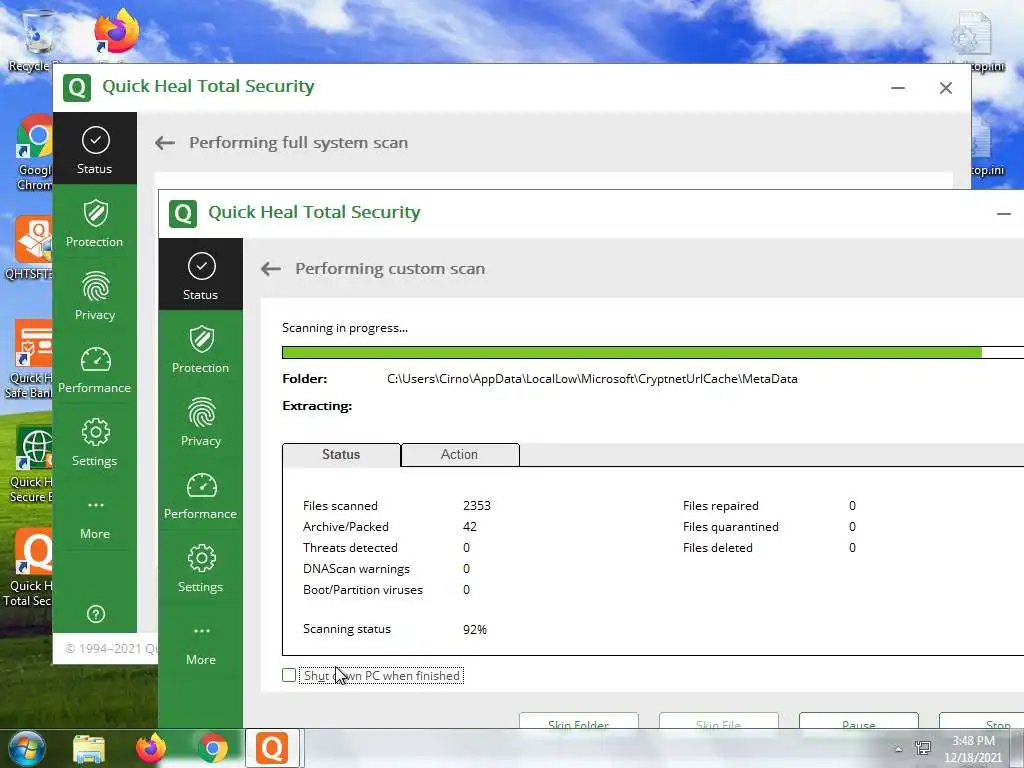This screenshot has height=768, width=1024.
Task: Minimize the back full system scan window
Action: click(898, 88)
